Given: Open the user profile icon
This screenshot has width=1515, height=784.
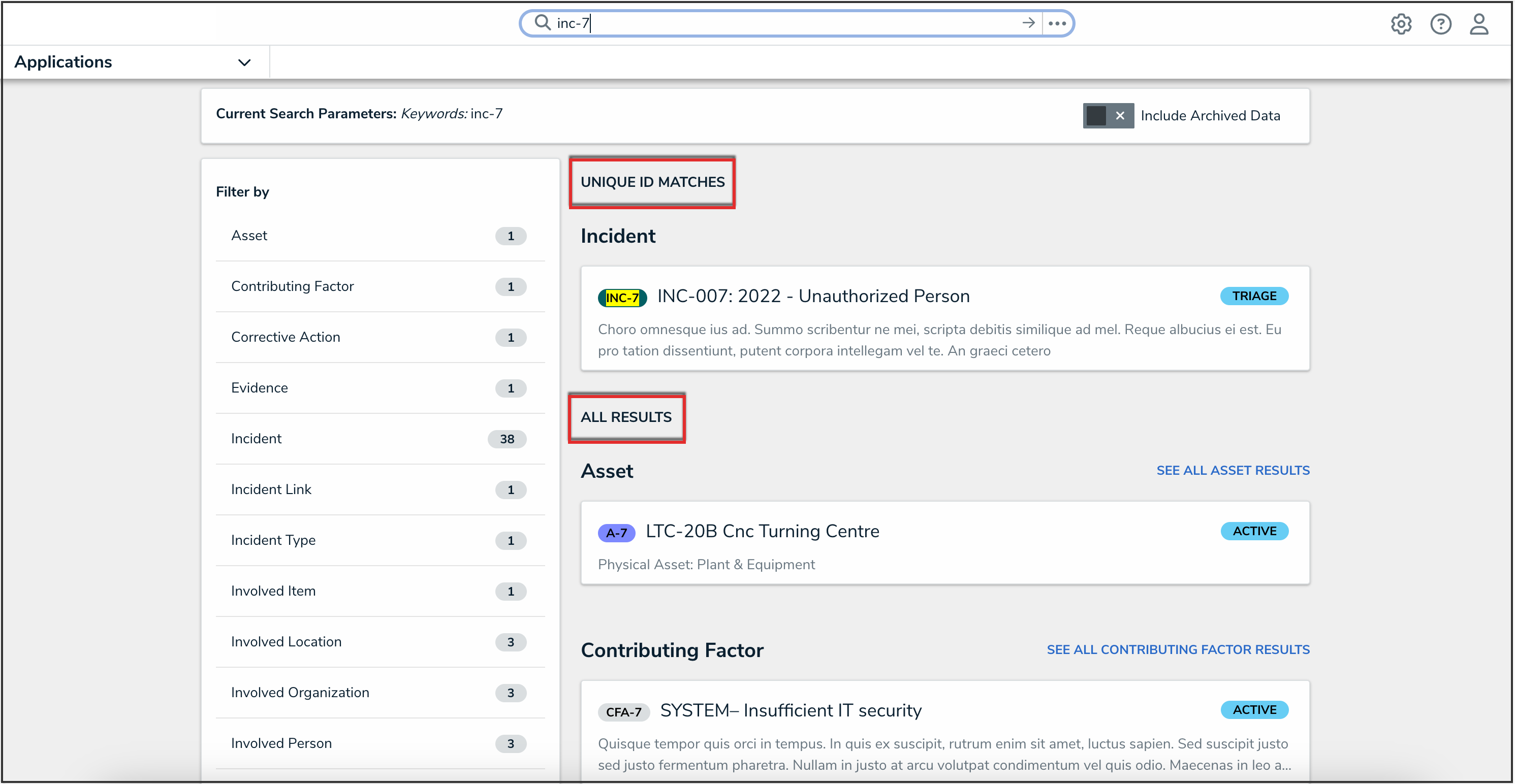Looking at the screenshot, I should click(x=1478, y=24).
